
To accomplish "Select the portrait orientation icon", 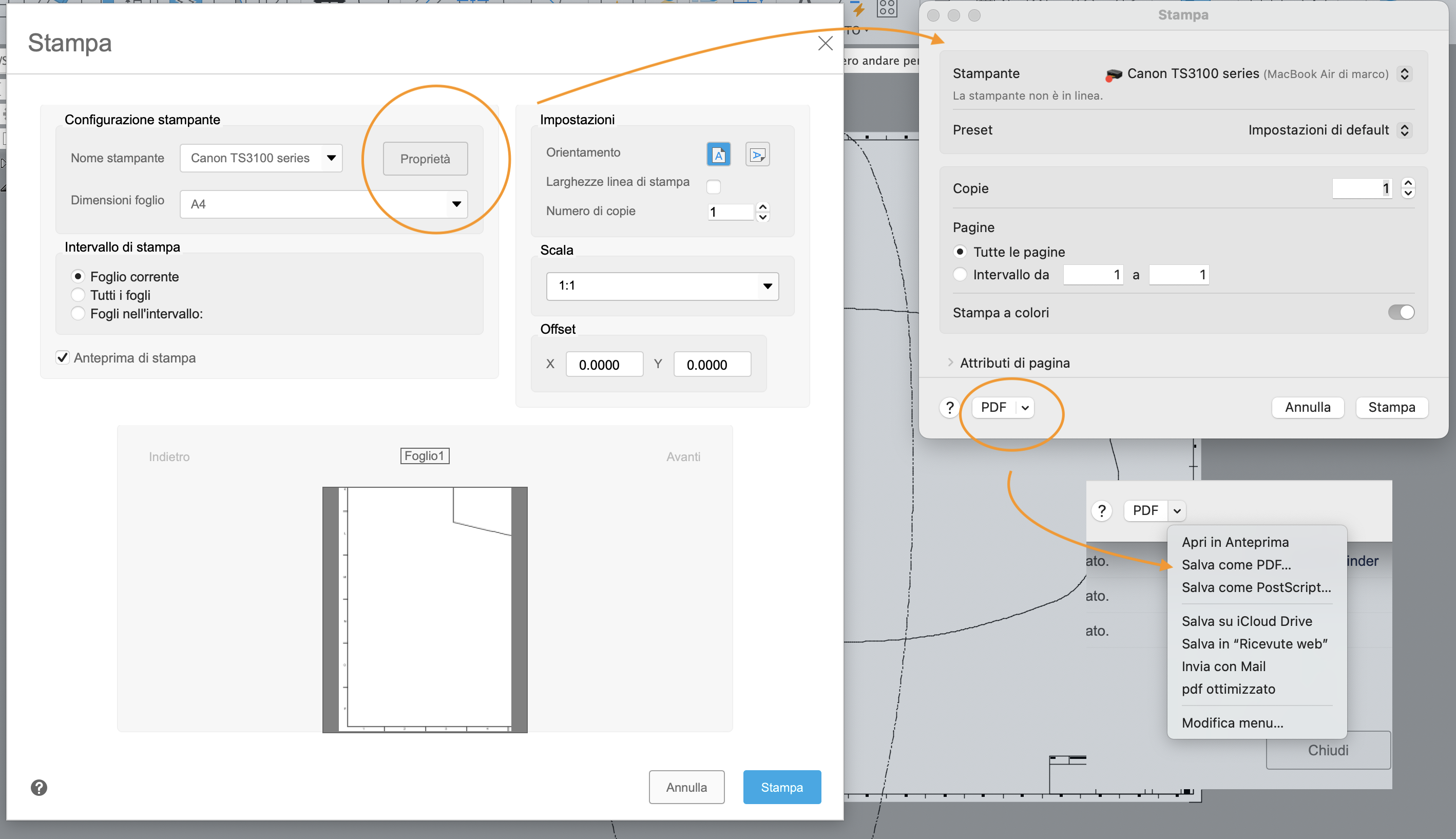I will [718, 154].
